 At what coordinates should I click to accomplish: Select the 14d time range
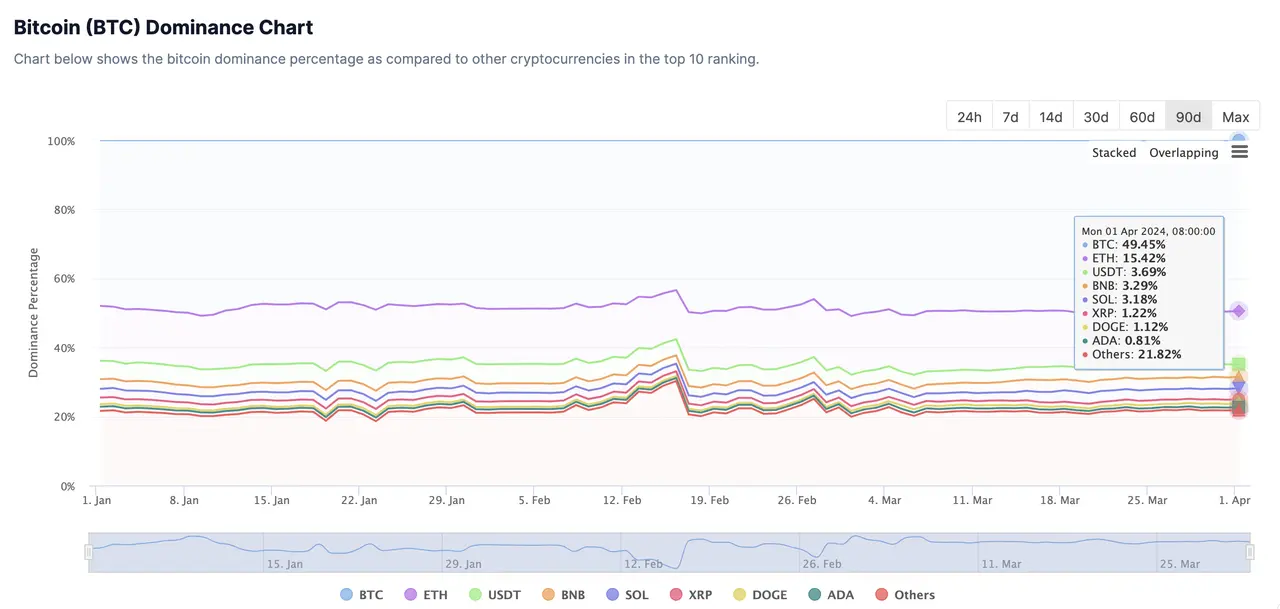[1050, 116]
